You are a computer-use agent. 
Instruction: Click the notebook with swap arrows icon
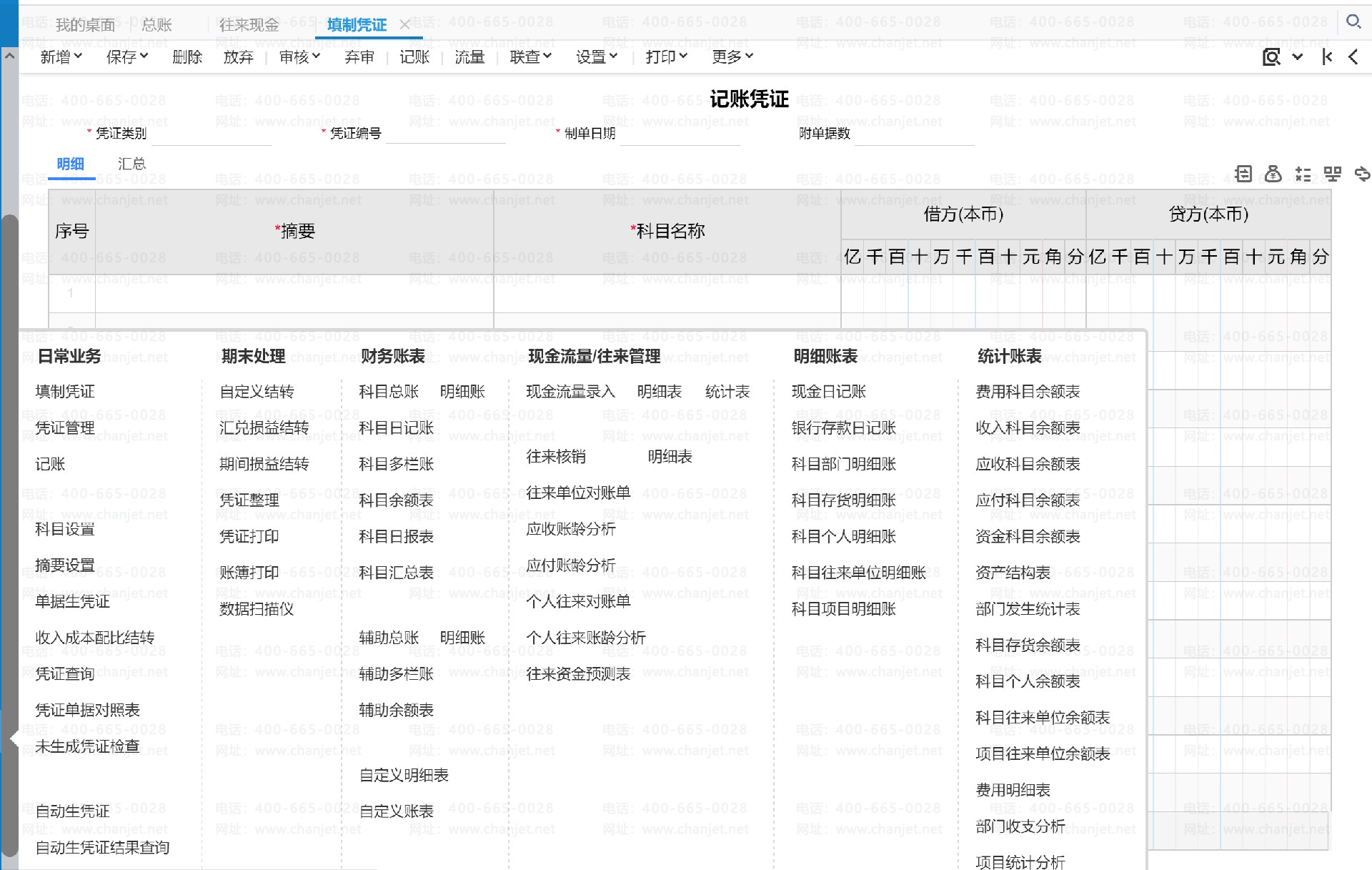1243,174
